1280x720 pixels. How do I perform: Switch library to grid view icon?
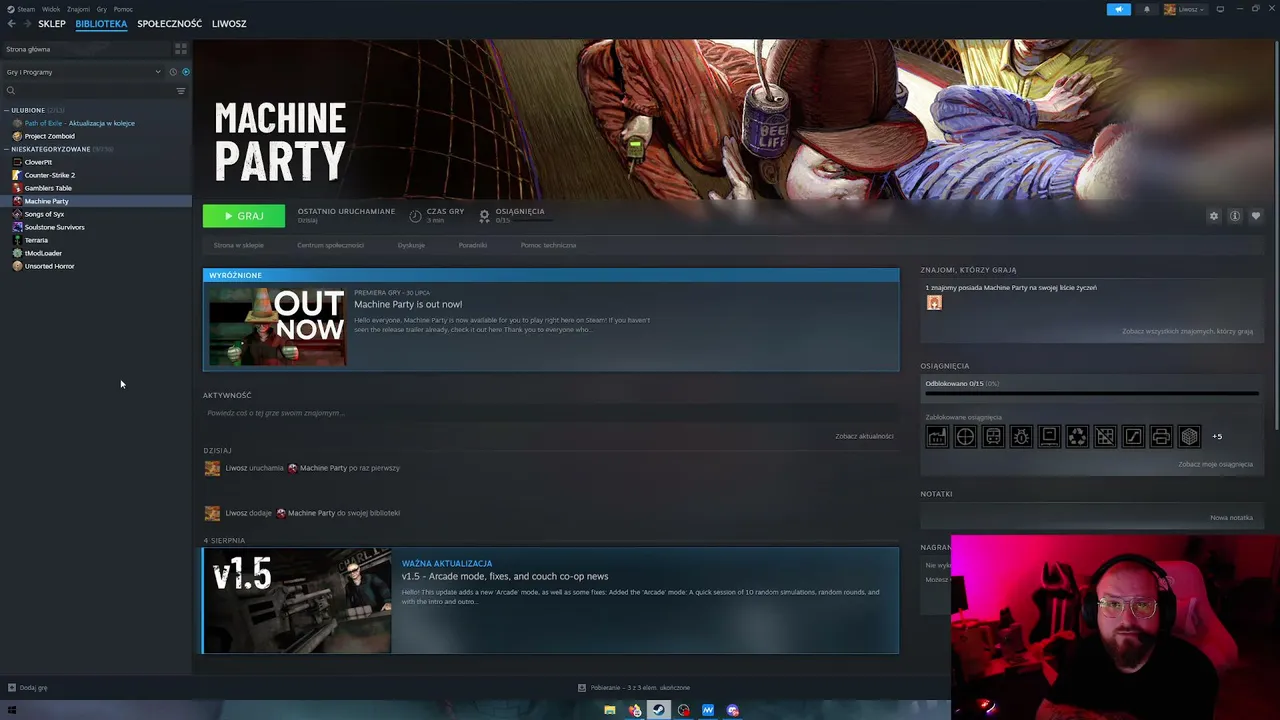pyautogui.click(x=181, y=49)
